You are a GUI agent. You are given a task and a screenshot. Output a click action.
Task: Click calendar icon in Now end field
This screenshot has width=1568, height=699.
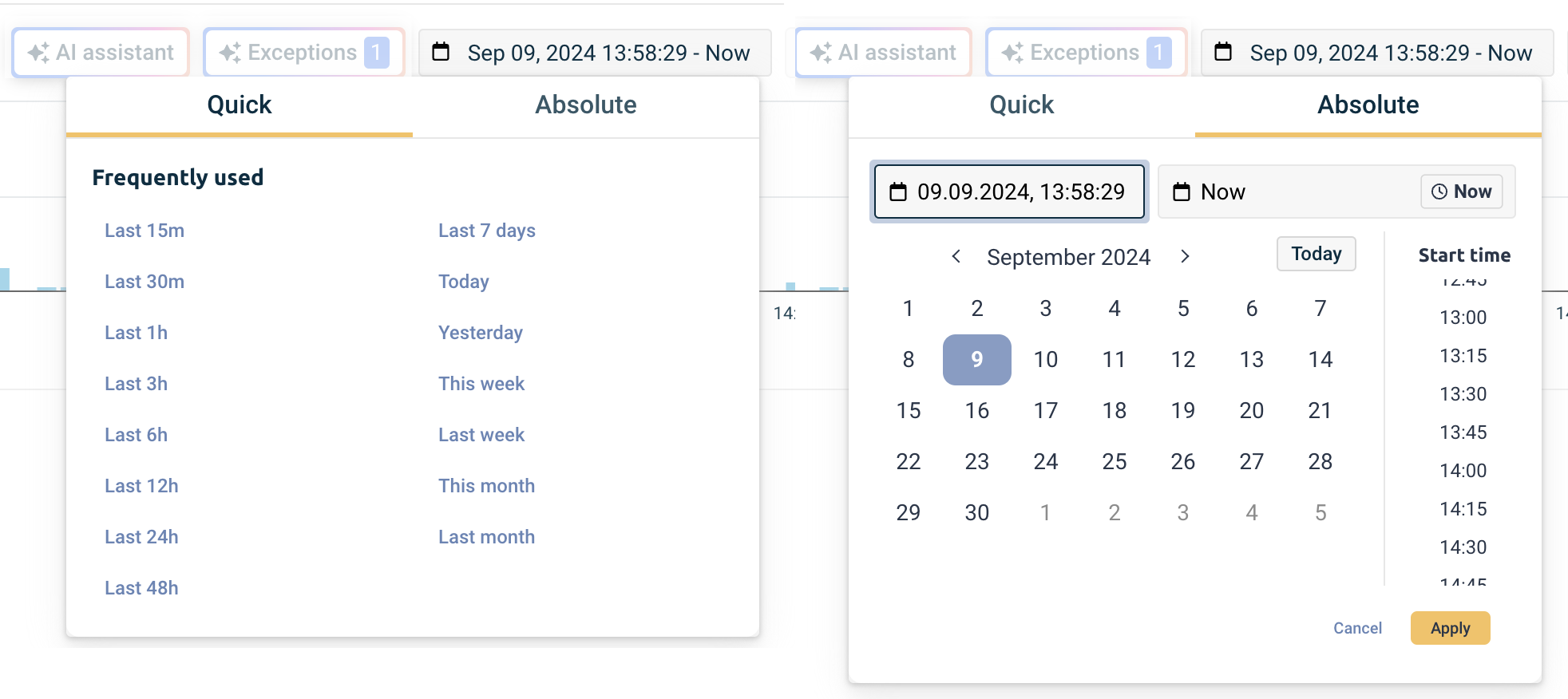(x=1181, y=192)
